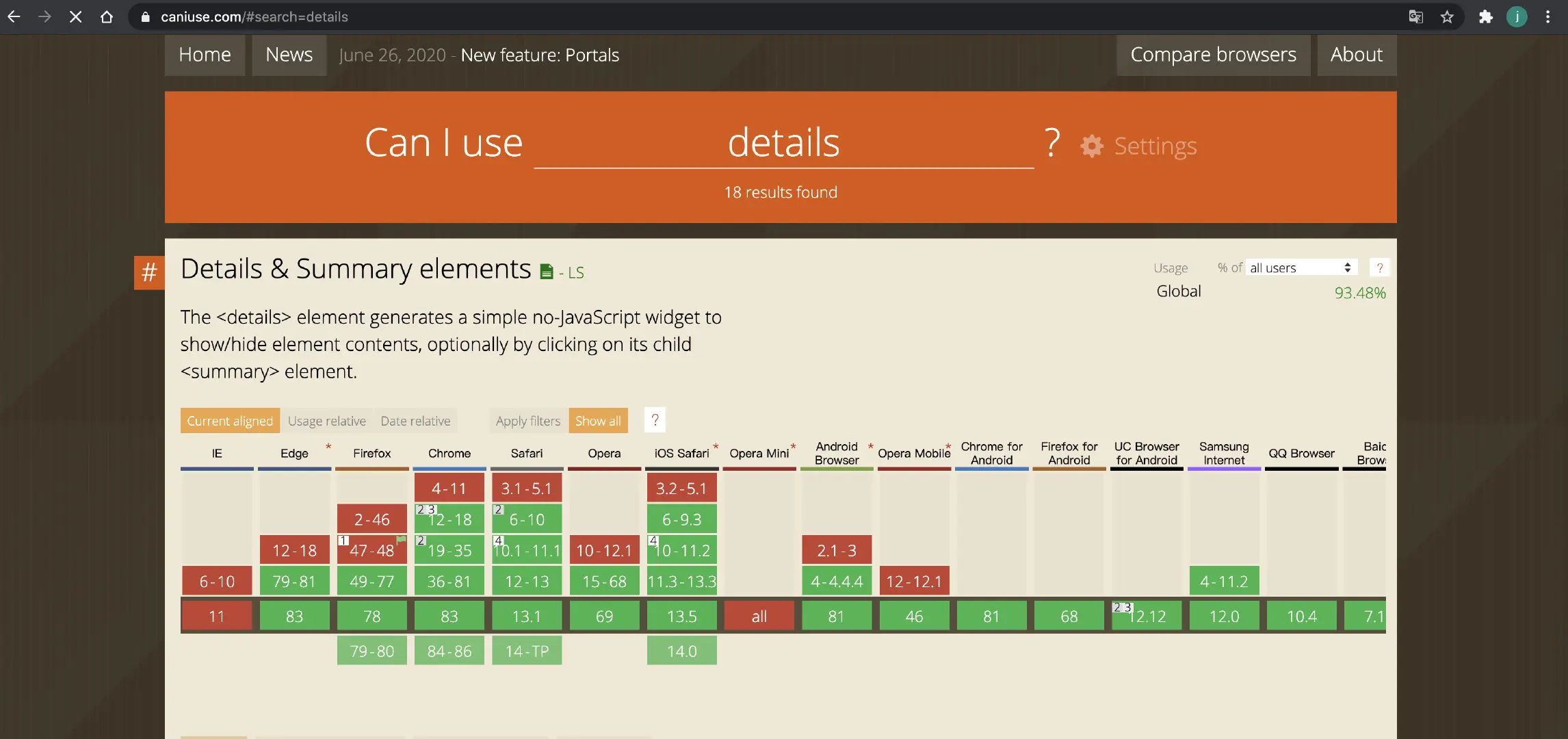Switch to Usage relative view
Viewport: 1568px width, 739px height.
click(x=326, y=421)
